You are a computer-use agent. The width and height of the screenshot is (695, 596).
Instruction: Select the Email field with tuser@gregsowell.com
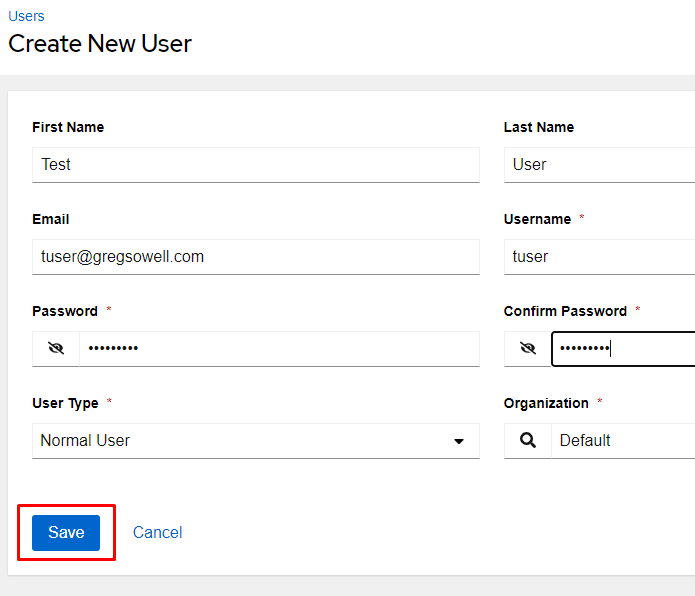point(255,256)
